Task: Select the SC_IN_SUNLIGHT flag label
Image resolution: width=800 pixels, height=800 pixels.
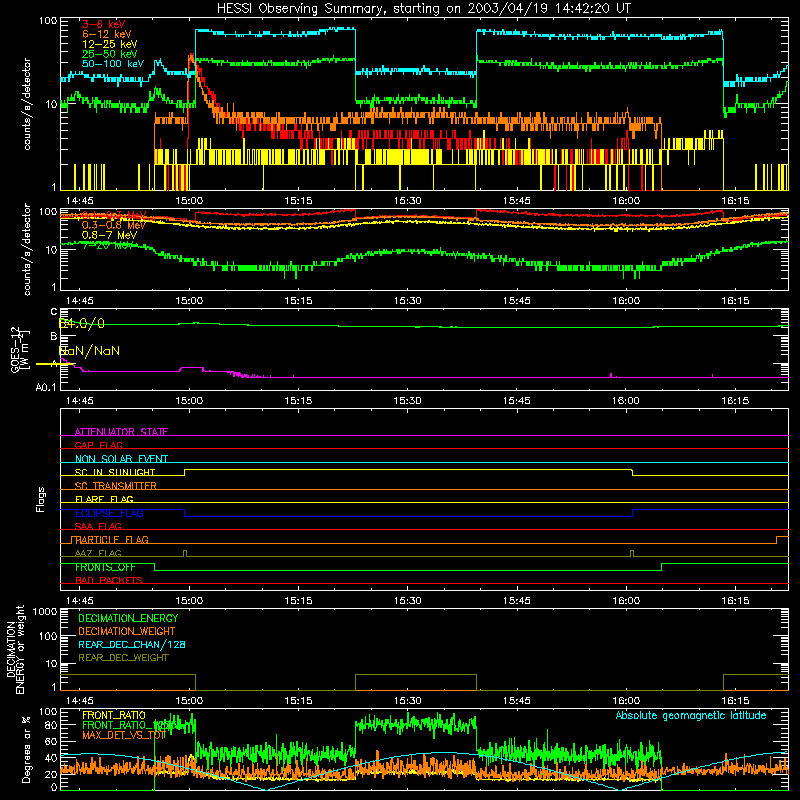Action: coord(115,472)
